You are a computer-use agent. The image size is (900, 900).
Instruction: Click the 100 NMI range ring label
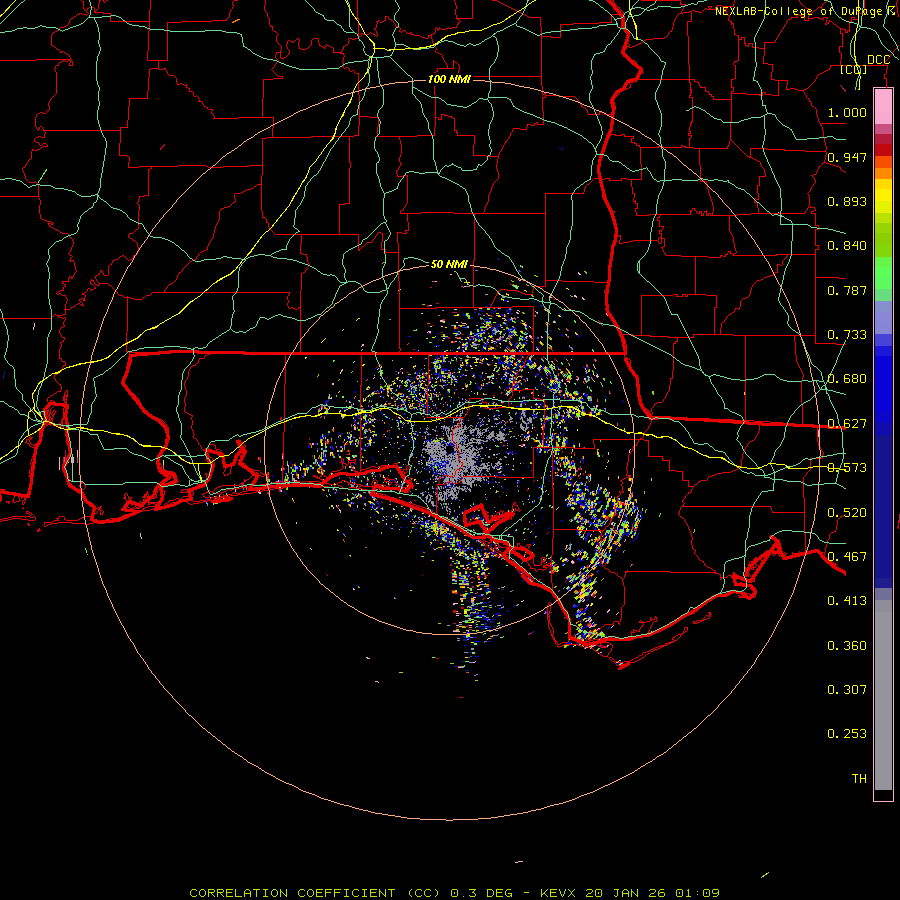pos(449,79)
